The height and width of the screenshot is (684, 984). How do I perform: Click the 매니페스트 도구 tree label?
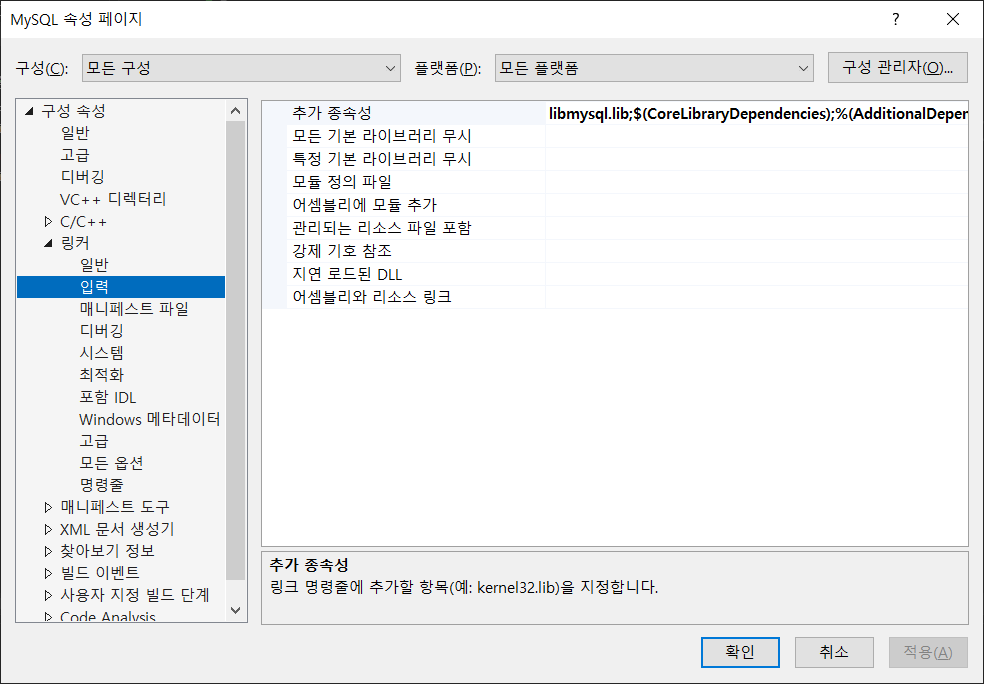(x=115, y=507)
